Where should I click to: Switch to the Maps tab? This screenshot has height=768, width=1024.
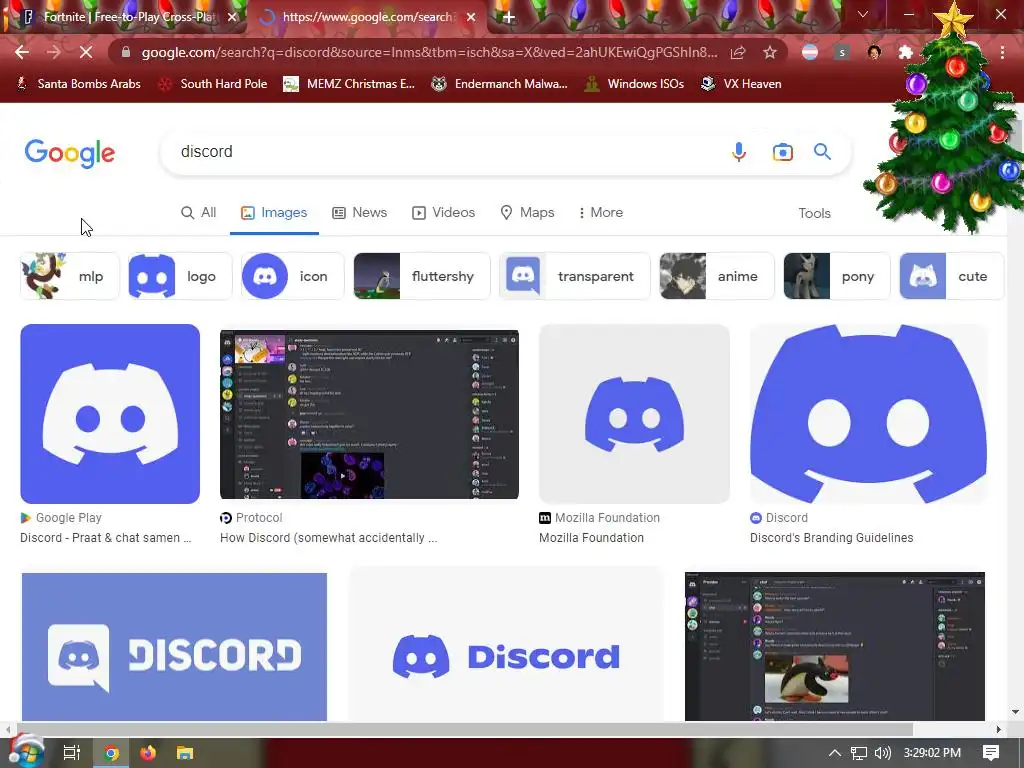click(x=527, y=213)
